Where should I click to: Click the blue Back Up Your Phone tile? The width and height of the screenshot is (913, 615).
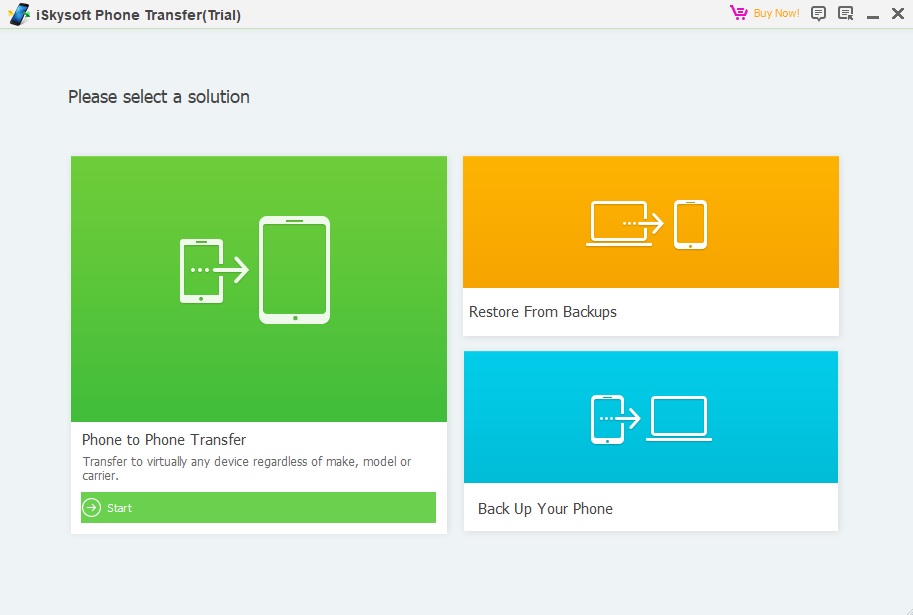[x=651, y=417]
